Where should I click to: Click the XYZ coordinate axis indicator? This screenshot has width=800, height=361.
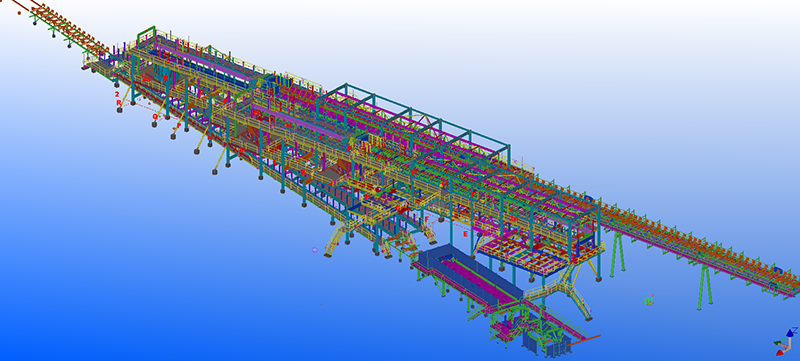click(785, 342)
